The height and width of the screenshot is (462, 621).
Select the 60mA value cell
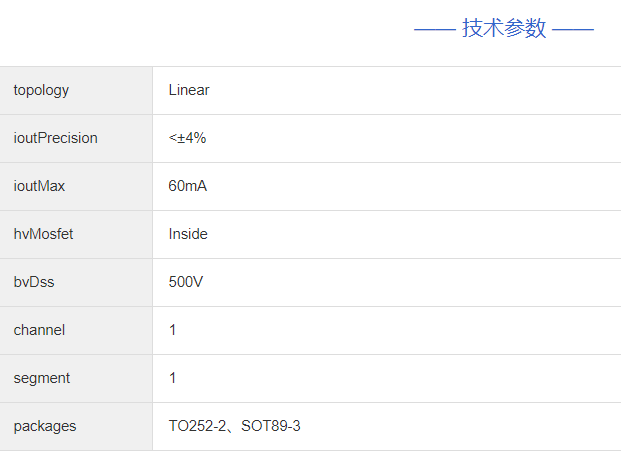tap(188, 186)
